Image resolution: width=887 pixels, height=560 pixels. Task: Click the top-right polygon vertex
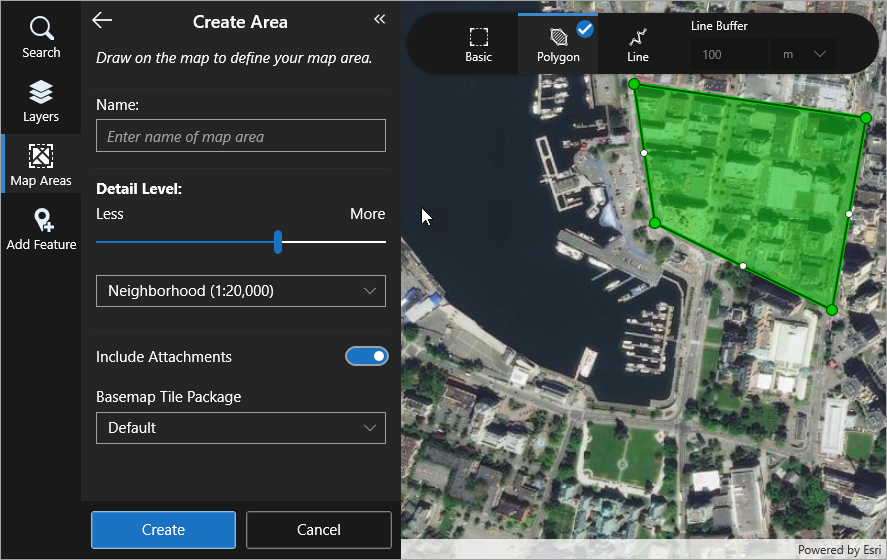pyautogui.click(x=866, y=118)
